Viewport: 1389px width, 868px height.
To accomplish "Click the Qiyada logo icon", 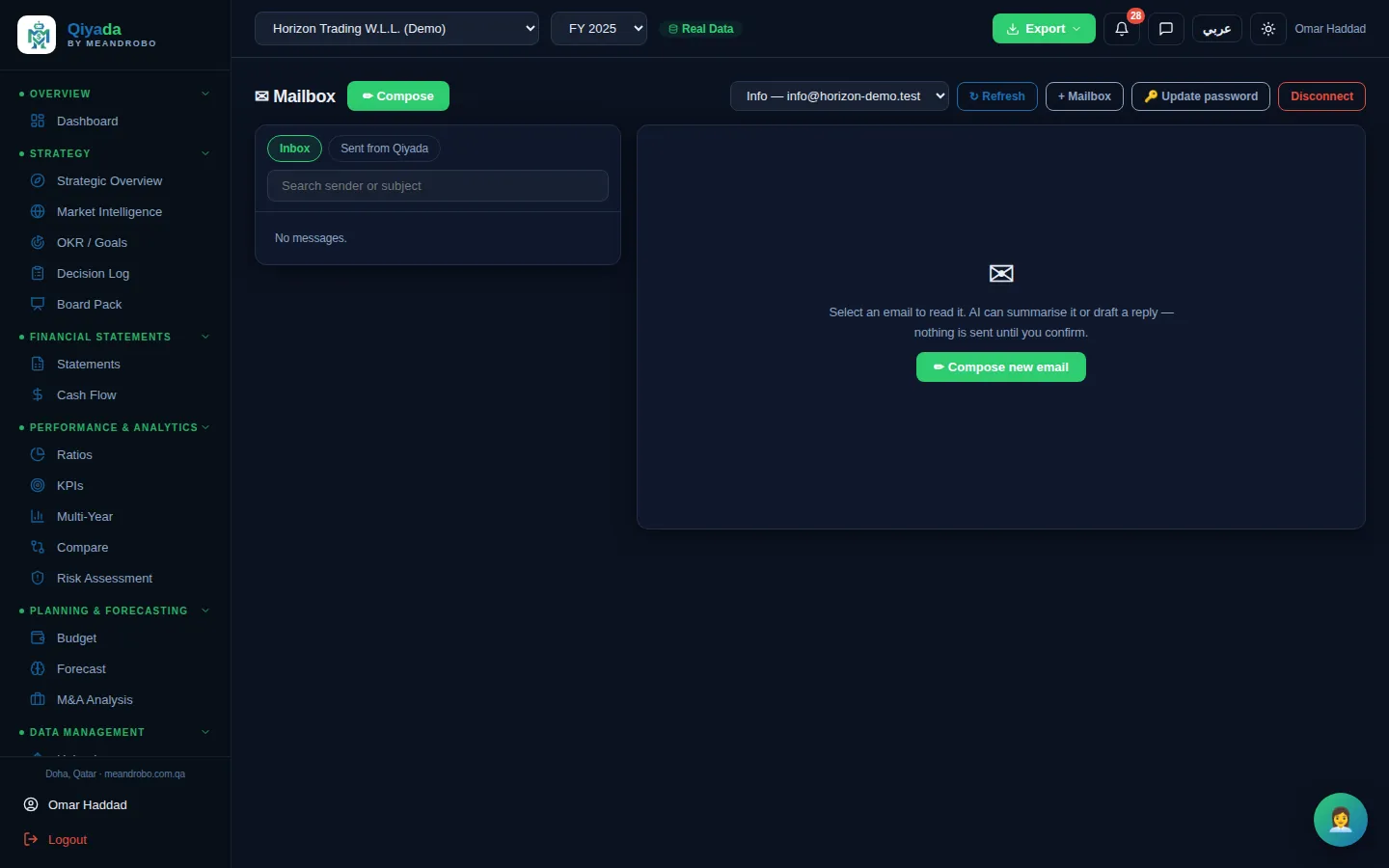I will 37,35.
